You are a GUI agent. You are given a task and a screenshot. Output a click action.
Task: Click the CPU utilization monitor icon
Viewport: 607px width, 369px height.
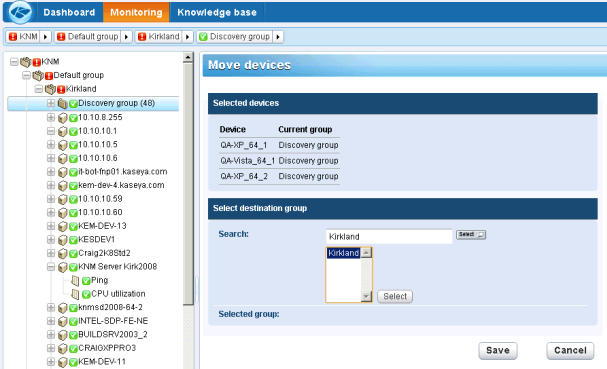coord(75,294)
